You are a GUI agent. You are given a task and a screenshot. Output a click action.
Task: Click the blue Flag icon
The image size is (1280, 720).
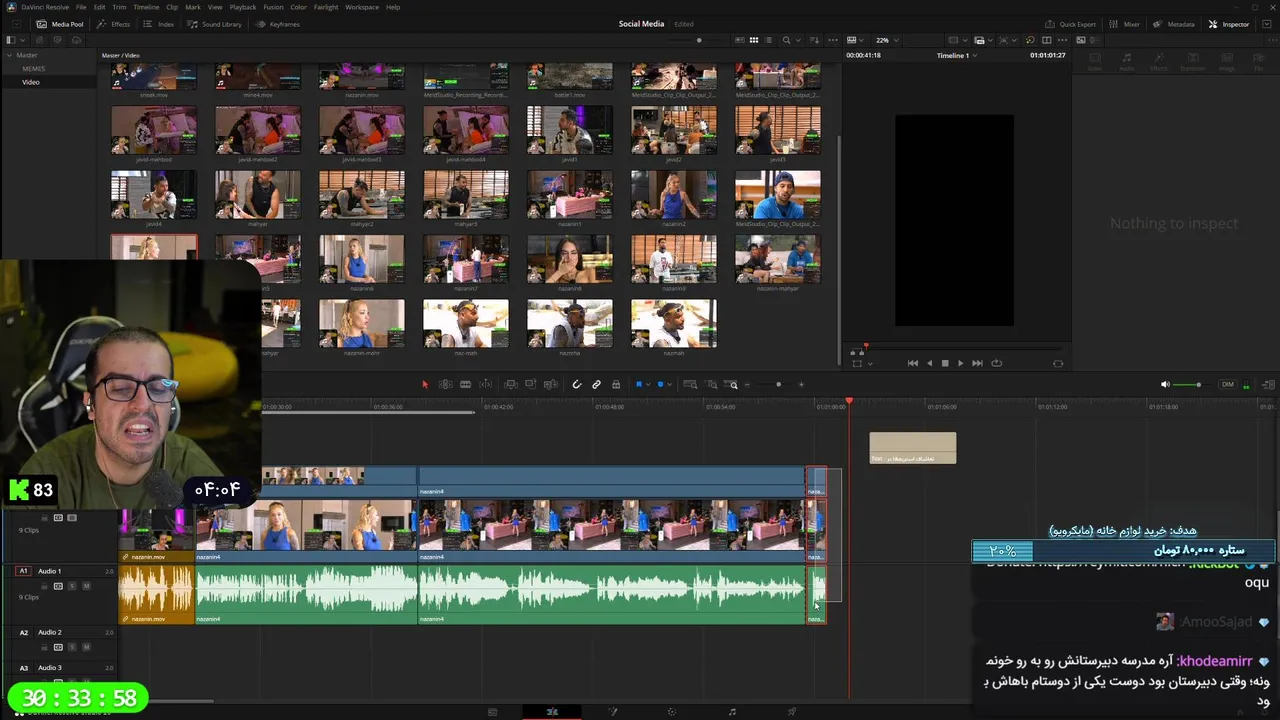(x=639, y=384)
